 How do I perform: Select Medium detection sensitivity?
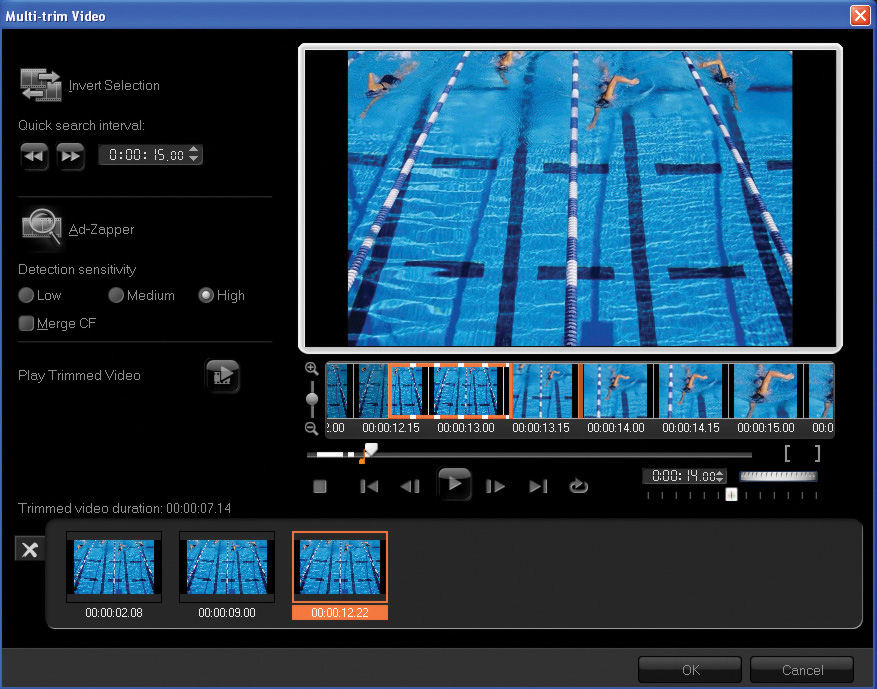tap(116, 295)
